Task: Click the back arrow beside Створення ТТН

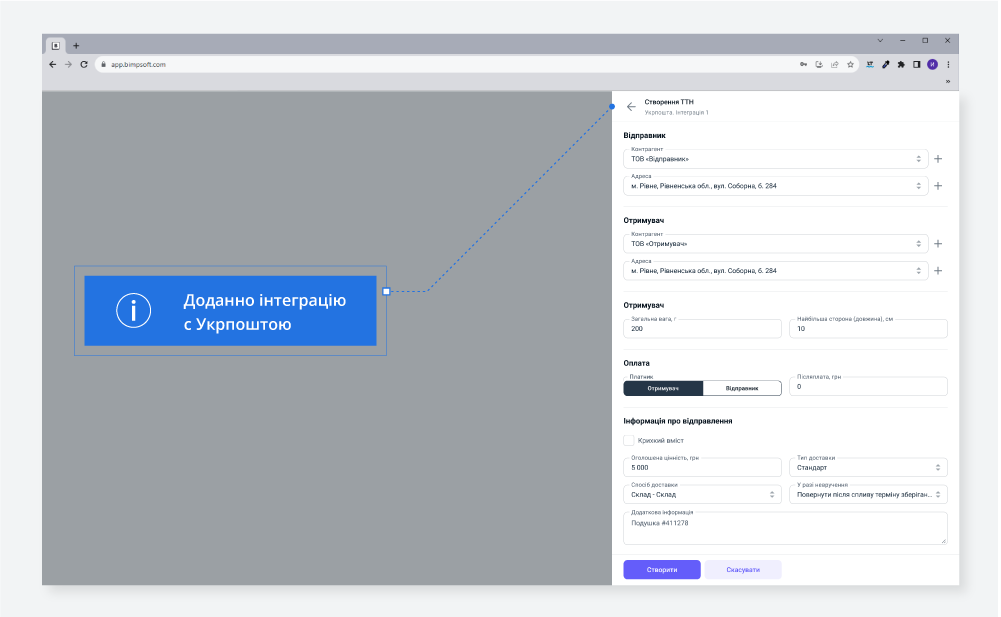Action: (631, 106)
